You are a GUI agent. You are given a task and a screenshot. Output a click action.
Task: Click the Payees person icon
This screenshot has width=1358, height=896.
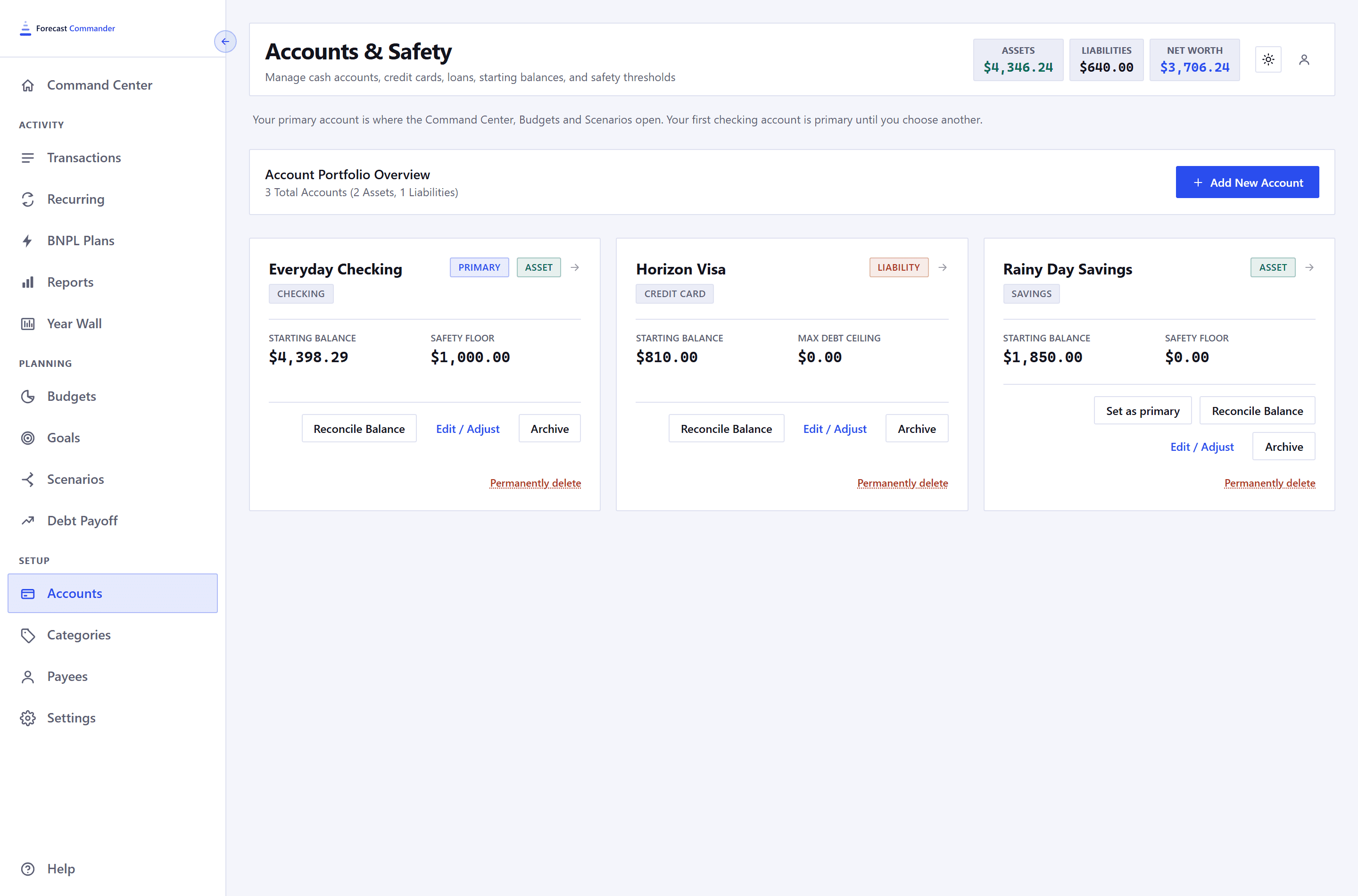(27, 677)
